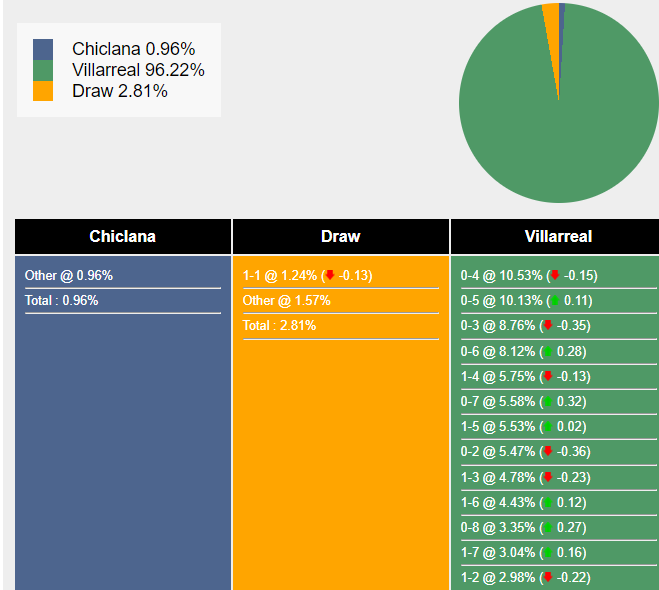659x590 pixels.
Task: Click the green up arrow on 1-6 row
Action: [x=547, y=502]
